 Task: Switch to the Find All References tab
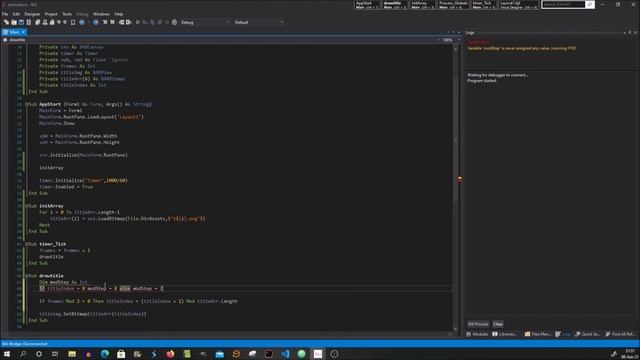pos(620,334)
